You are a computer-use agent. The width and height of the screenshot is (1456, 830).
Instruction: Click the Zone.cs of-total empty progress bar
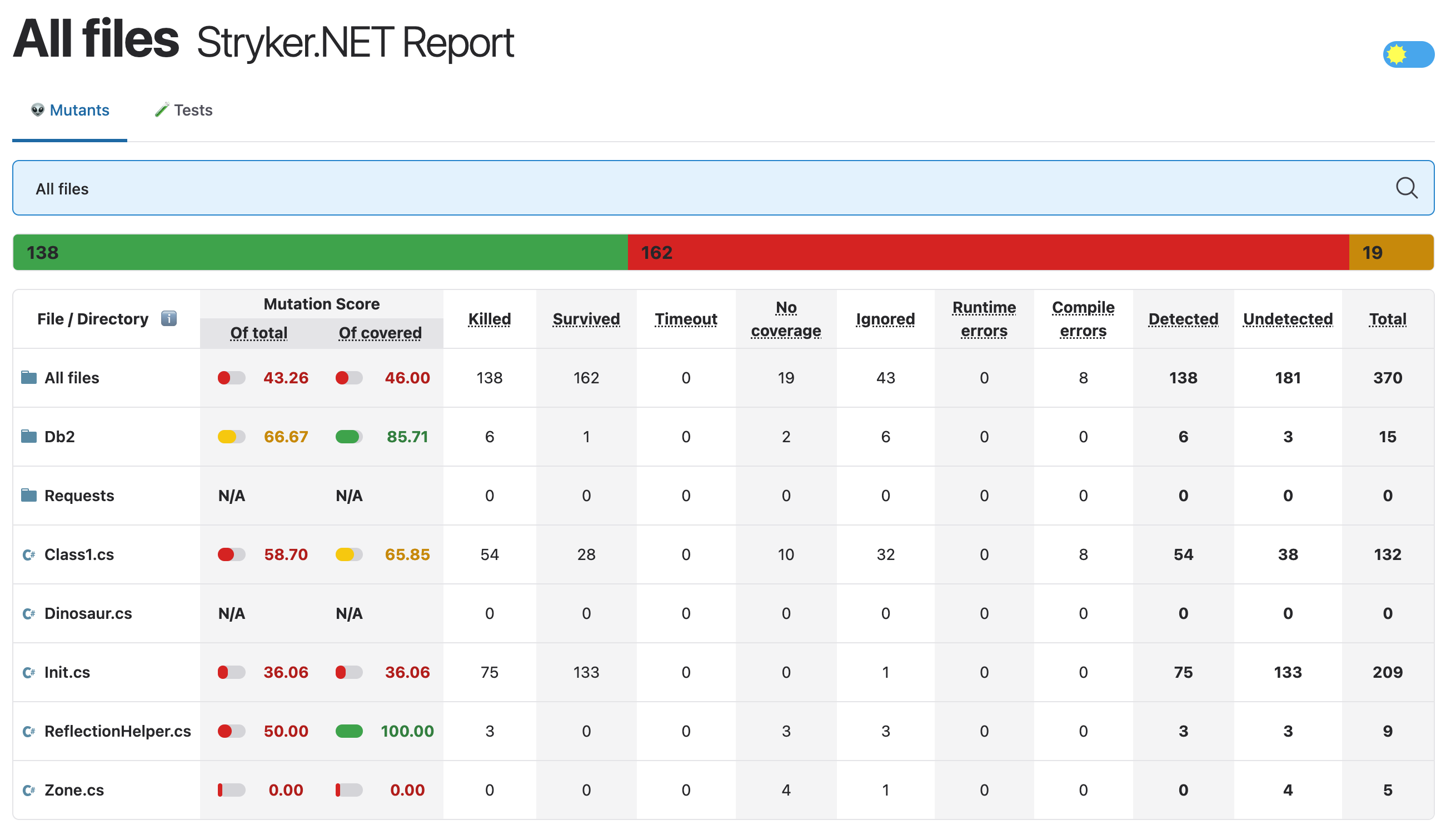[231, 789]
